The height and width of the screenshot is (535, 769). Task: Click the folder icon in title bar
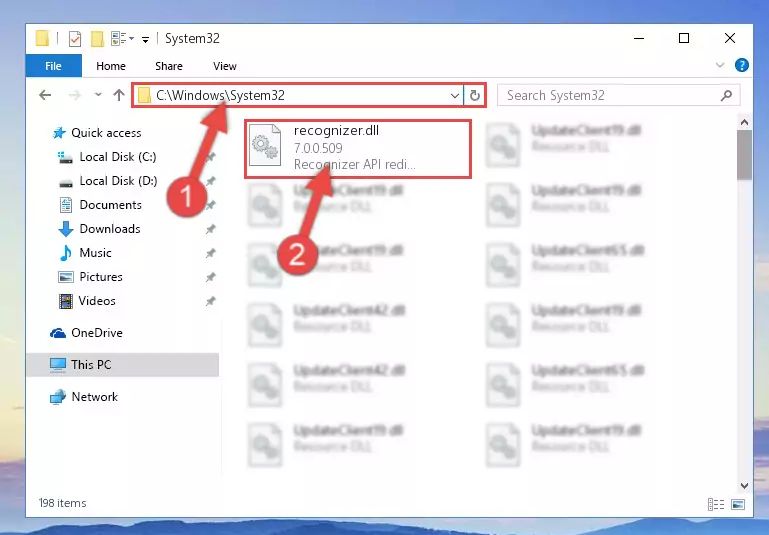point(43,38)
